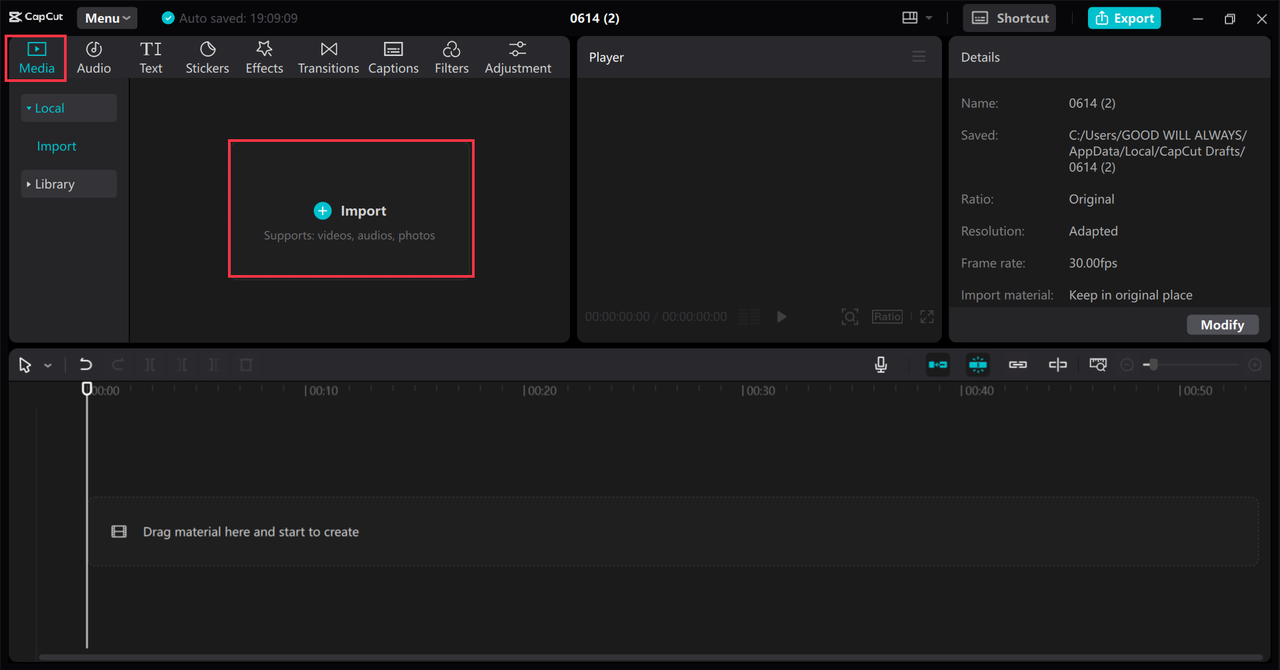Screen dimensions: 1280x670
Task: Open the selection tool mode dropdown
Action: coord(47,365)
